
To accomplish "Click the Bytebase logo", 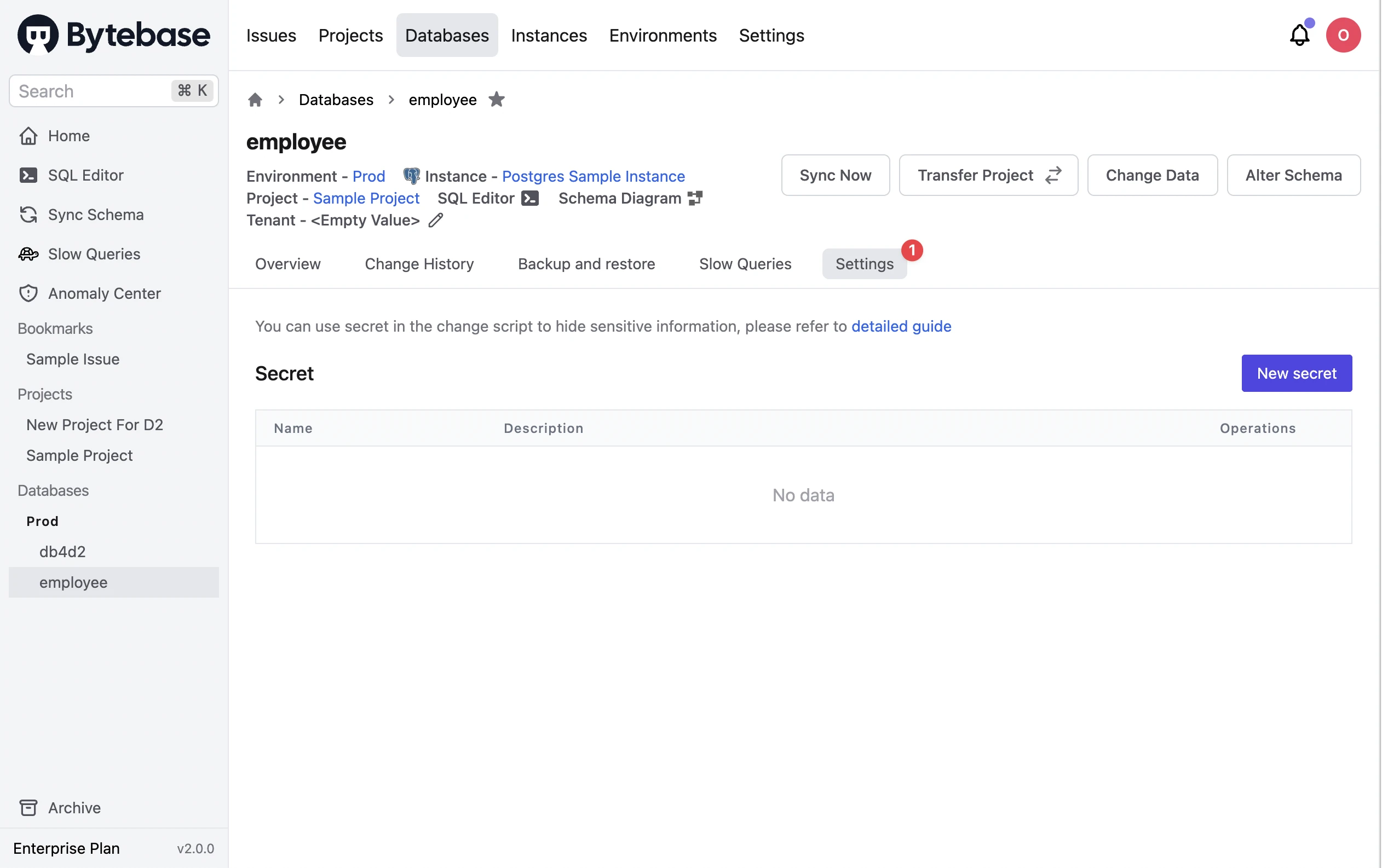I will [114, 34].
